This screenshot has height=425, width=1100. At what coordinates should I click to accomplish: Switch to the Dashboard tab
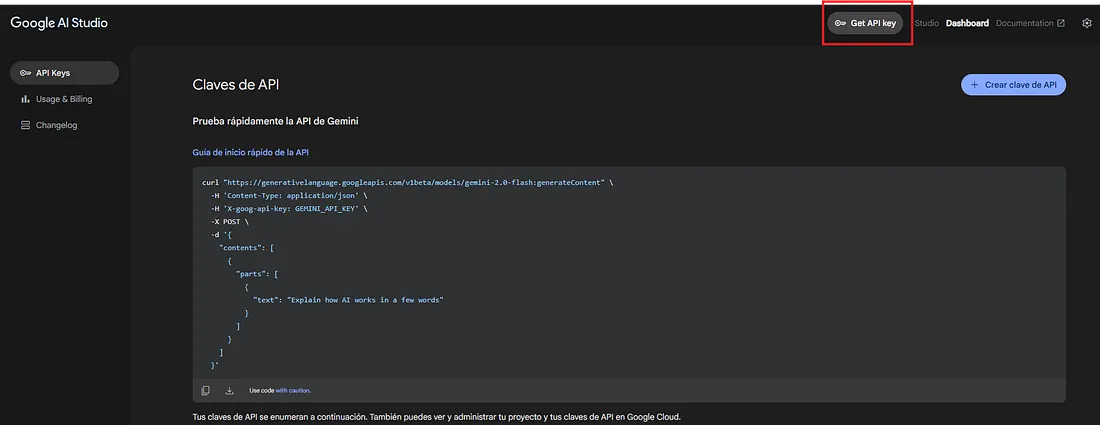click(x=967, y=23)
